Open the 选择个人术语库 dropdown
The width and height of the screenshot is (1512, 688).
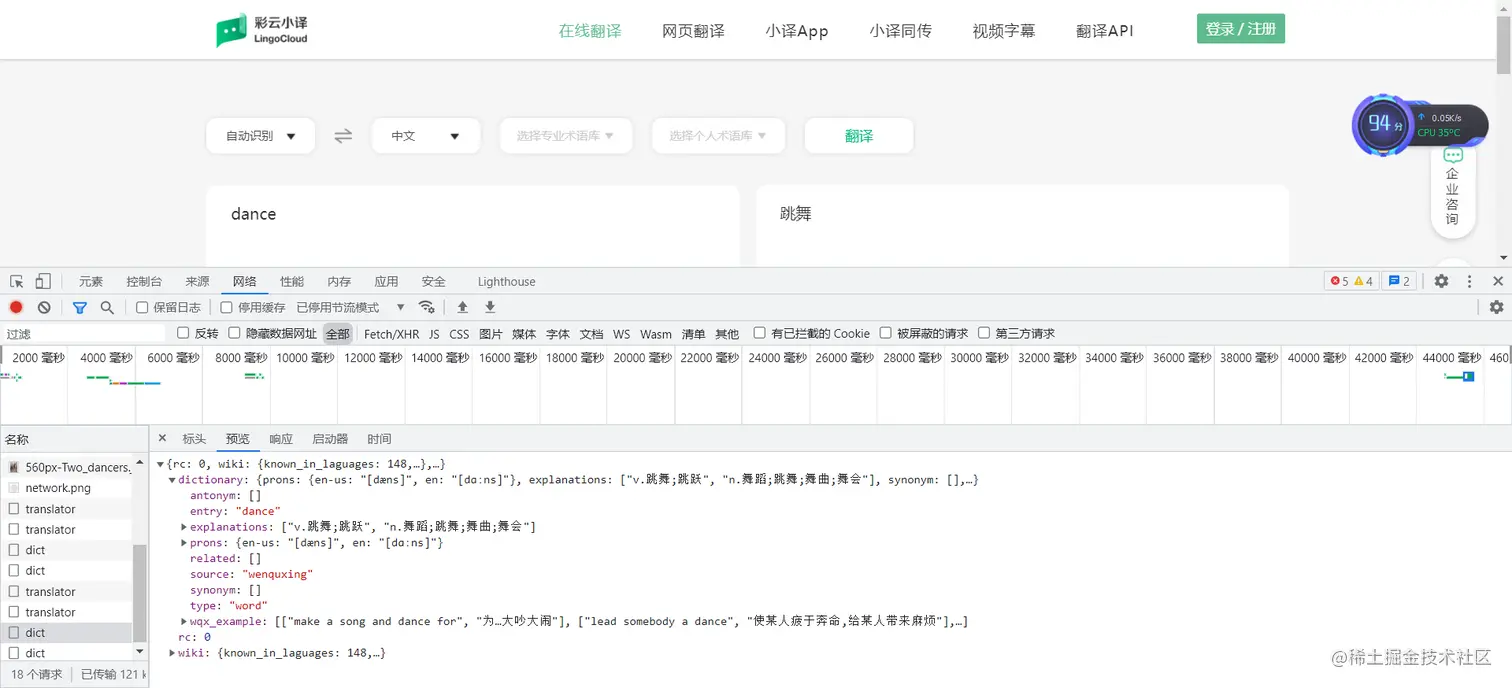(718, 136)
